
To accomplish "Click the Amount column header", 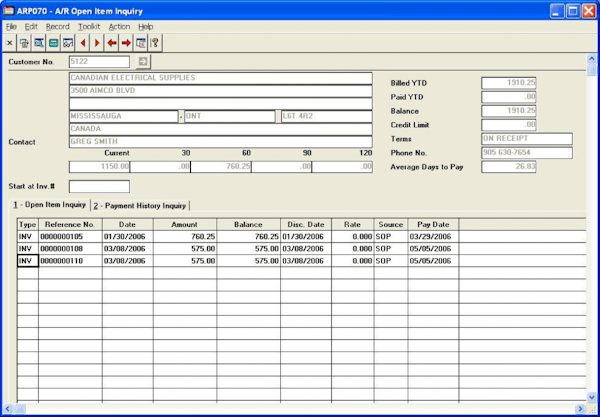I will click(185, 225).
